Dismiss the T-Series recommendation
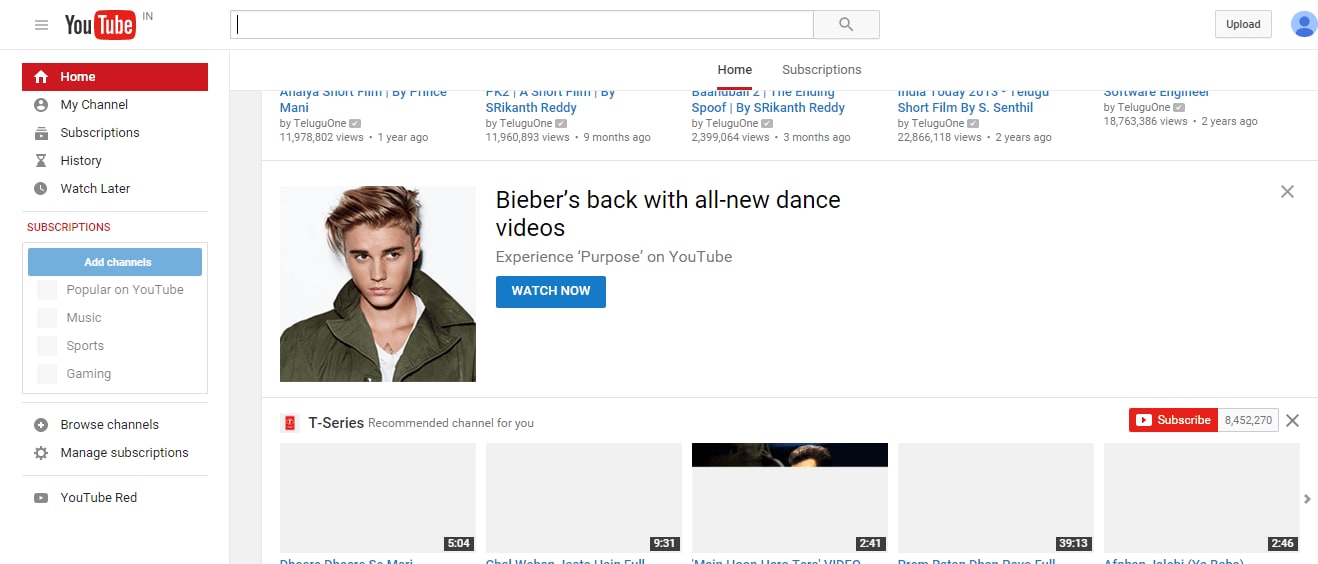The width and height of the screenshot is (1318, 564). [1292, 421]
